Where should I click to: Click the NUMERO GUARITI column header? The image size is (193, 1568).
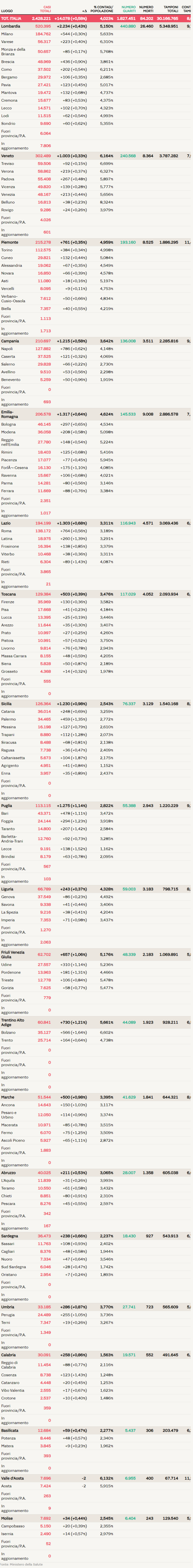[x=129, y=9]
